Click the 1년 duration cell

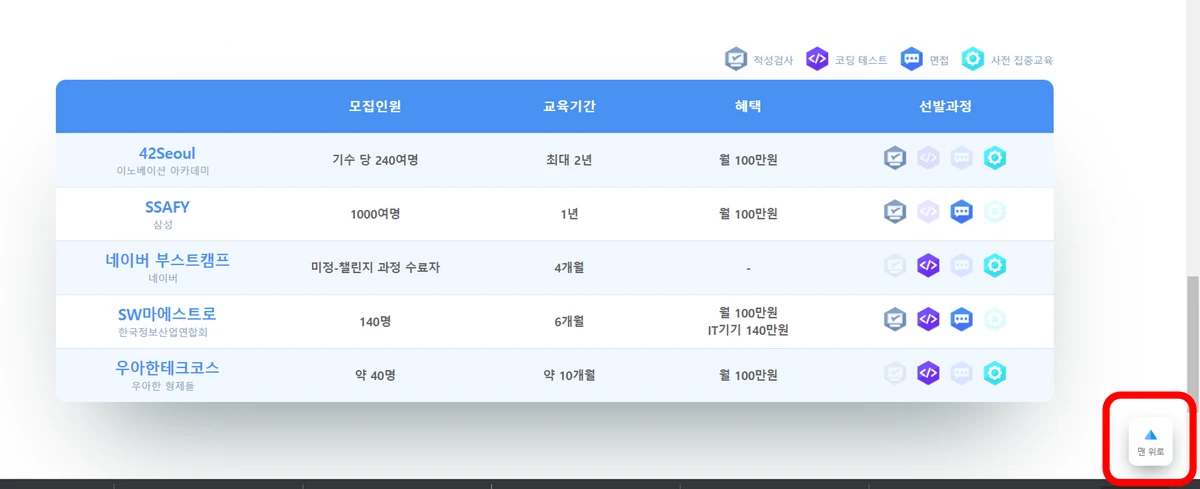(x=570, y=214)
